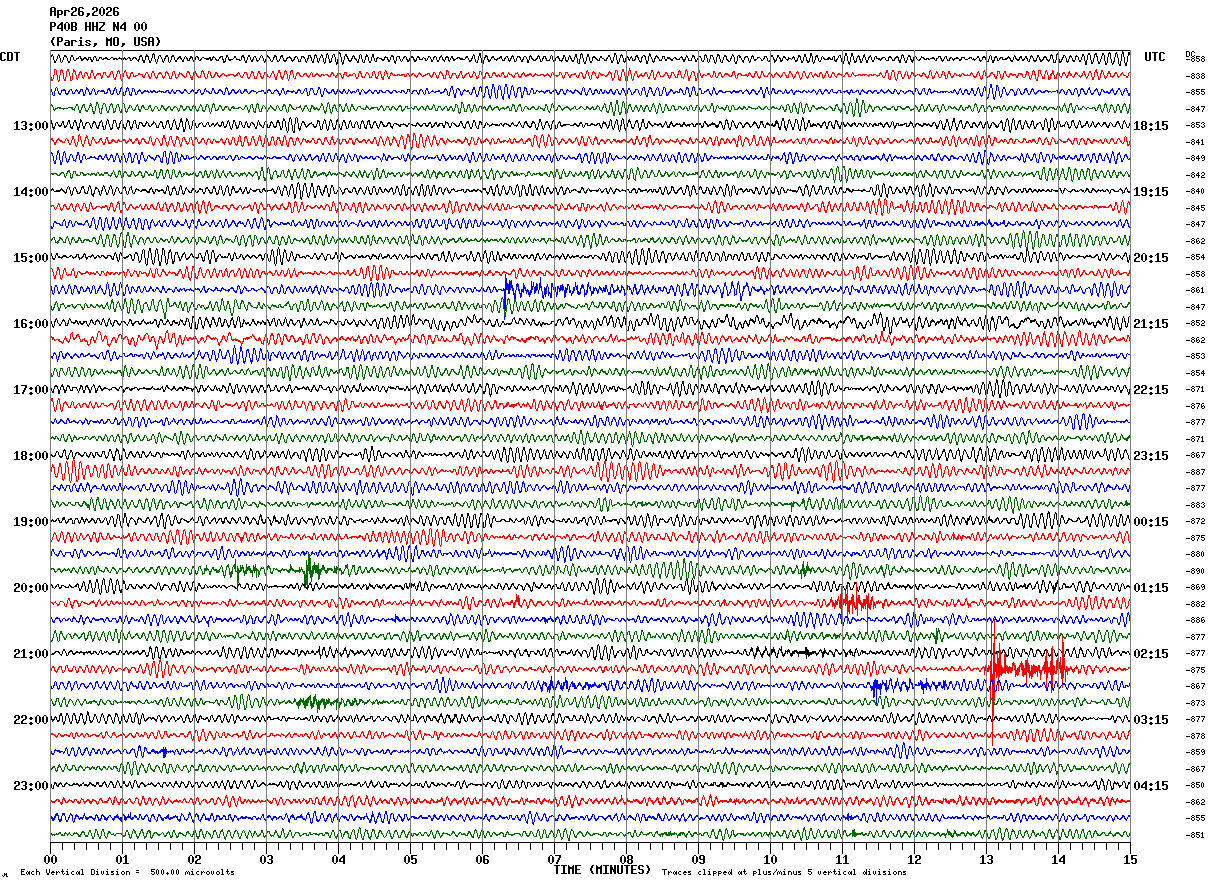Click minute 09 on the bottom time axis

[698, 859]
